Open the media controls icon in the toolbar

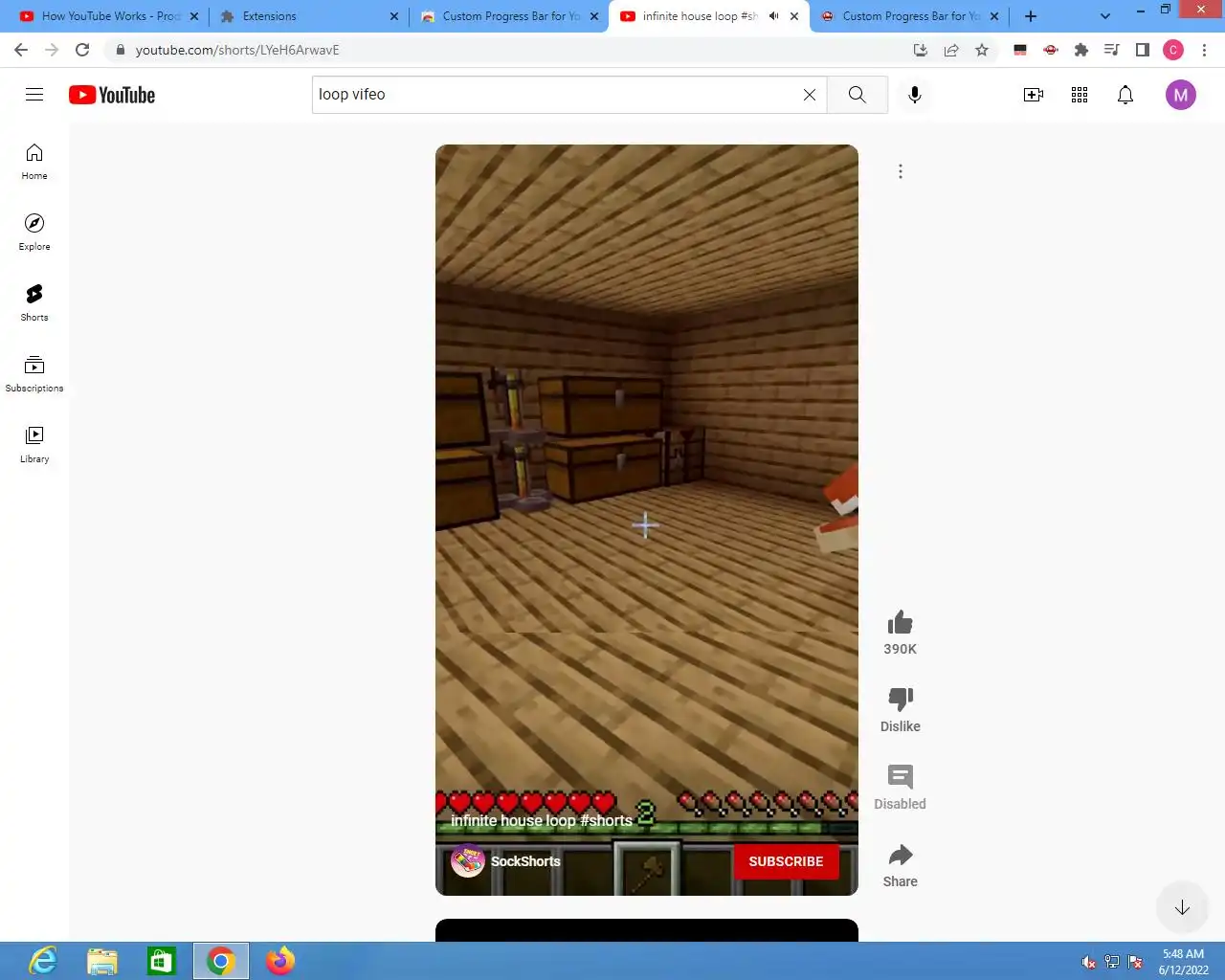(x=1112, y=50)
